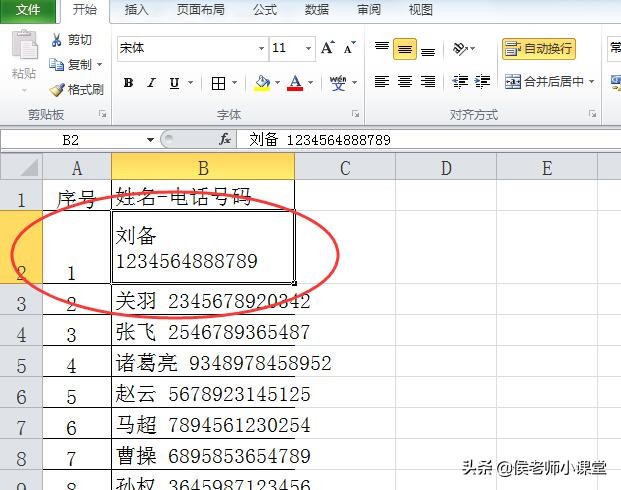This screenshot has height=490, width=621.
Task: Switch to the 插入 Insert tab
Action: [x=137, y=10]
